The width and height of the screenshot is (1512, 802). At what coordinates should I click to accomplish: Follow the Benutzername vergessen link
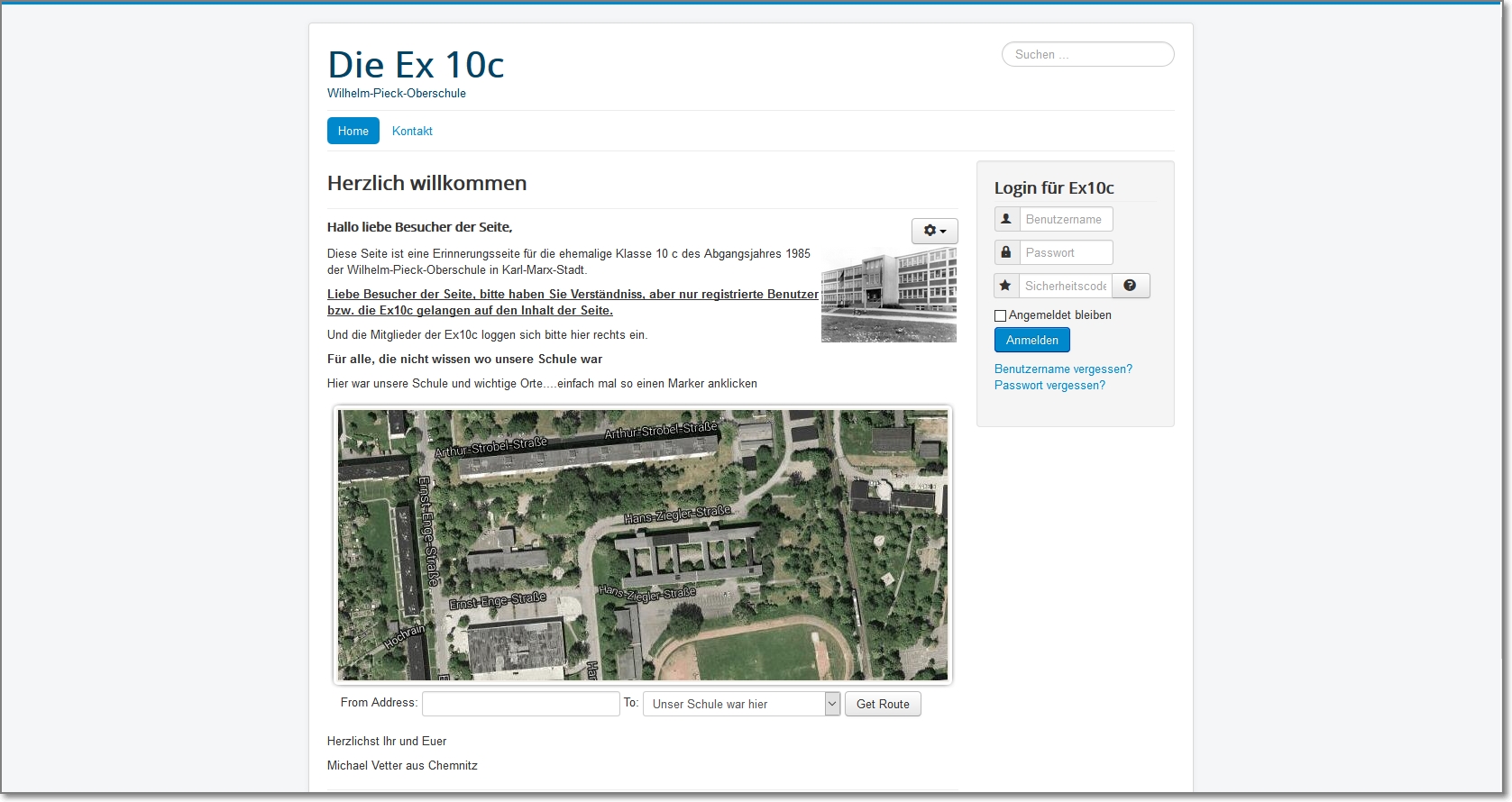(x=1063, y=369)
